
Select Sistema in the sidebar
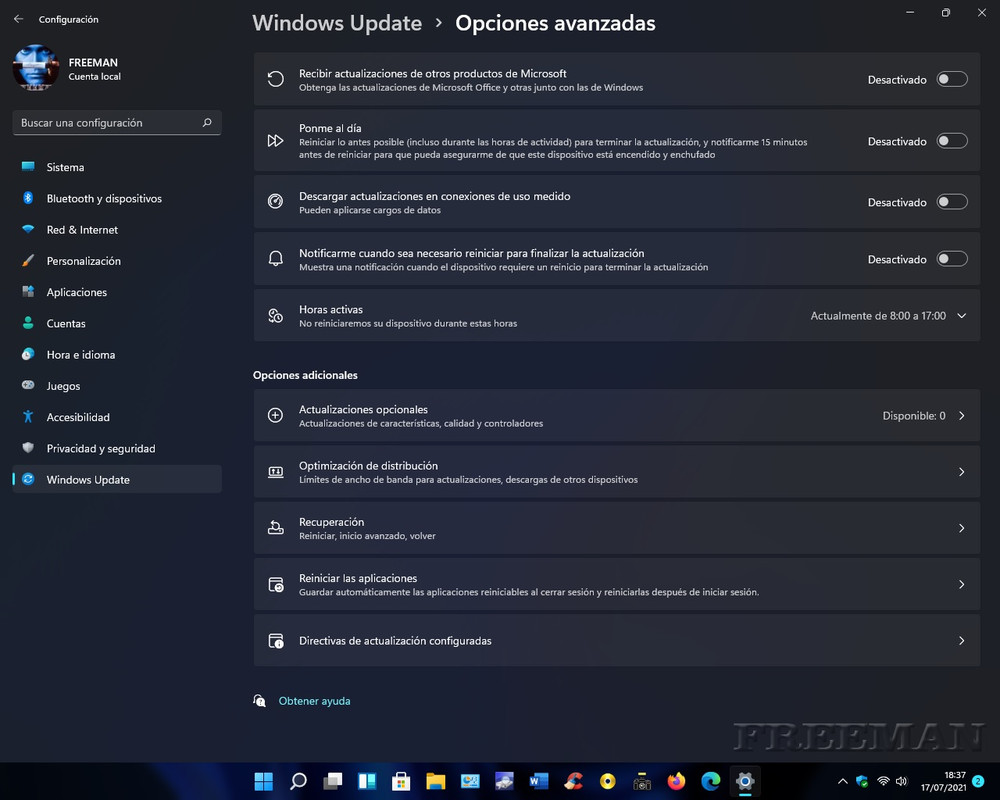click(117, 167)
